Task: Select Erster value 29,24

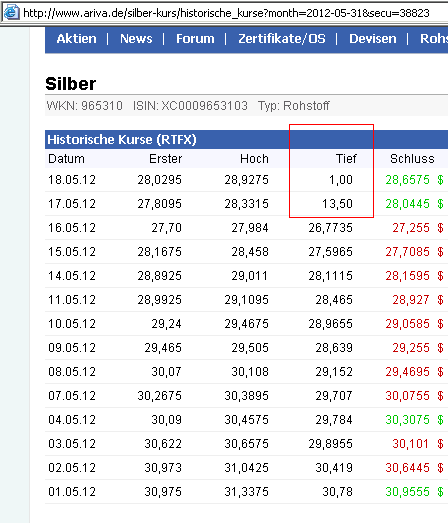Action: pyautogui.click(x=166, y=324)
